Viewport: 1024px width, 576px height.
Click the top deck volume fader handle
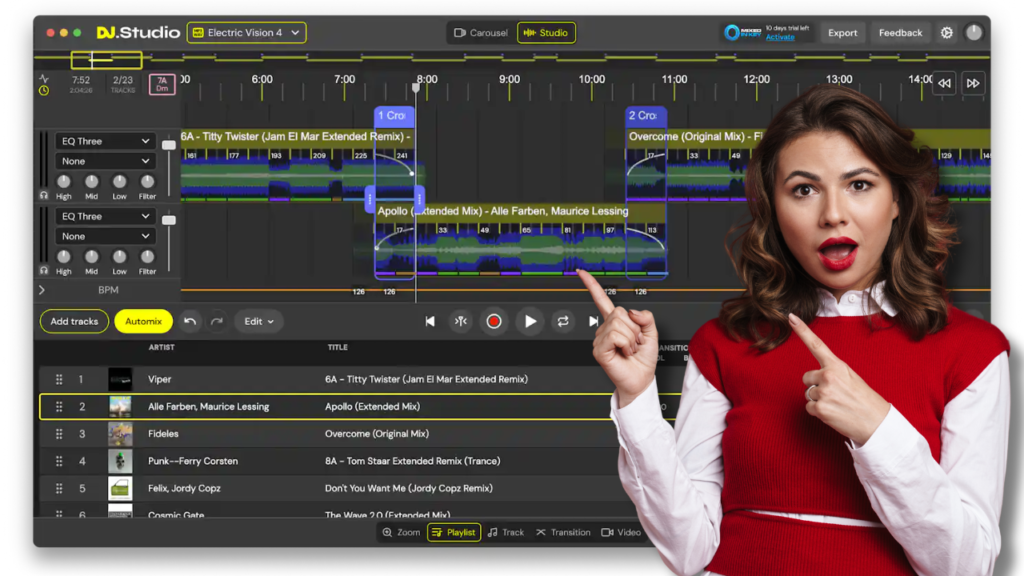[x=168, y=145]
